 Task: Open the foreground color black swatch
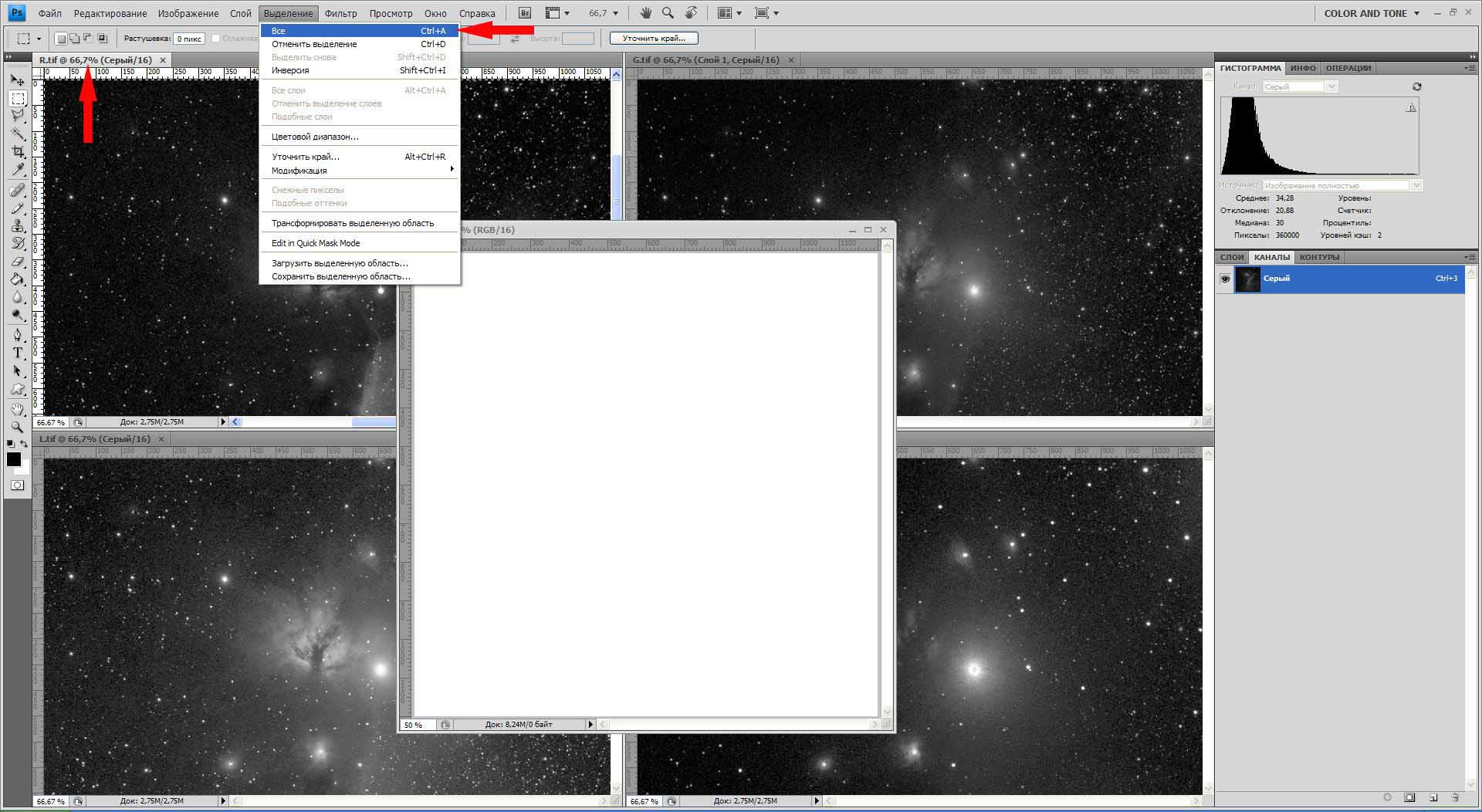coord(14,459)
